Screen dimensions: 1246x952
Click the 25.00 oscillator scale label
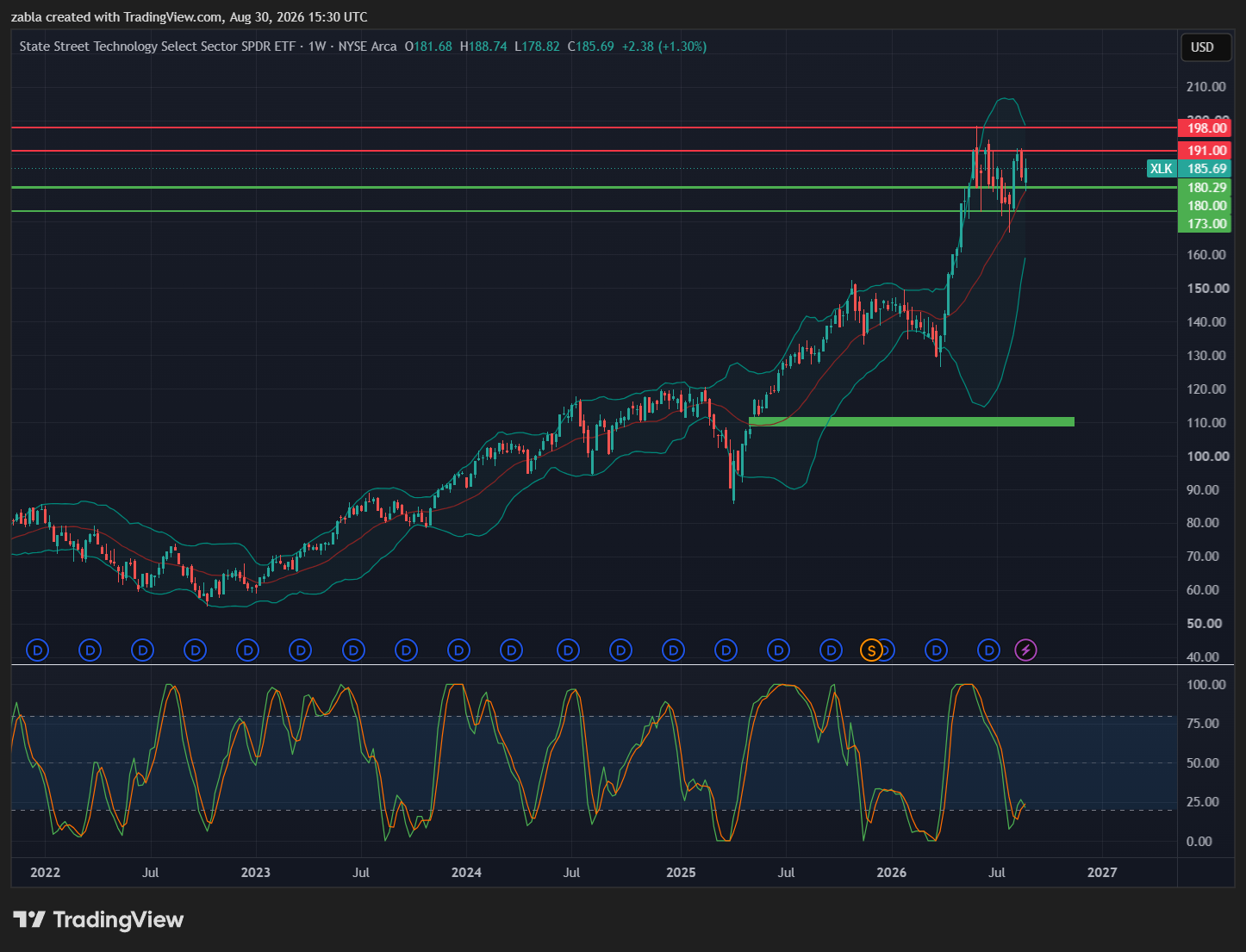(1203, 802)
